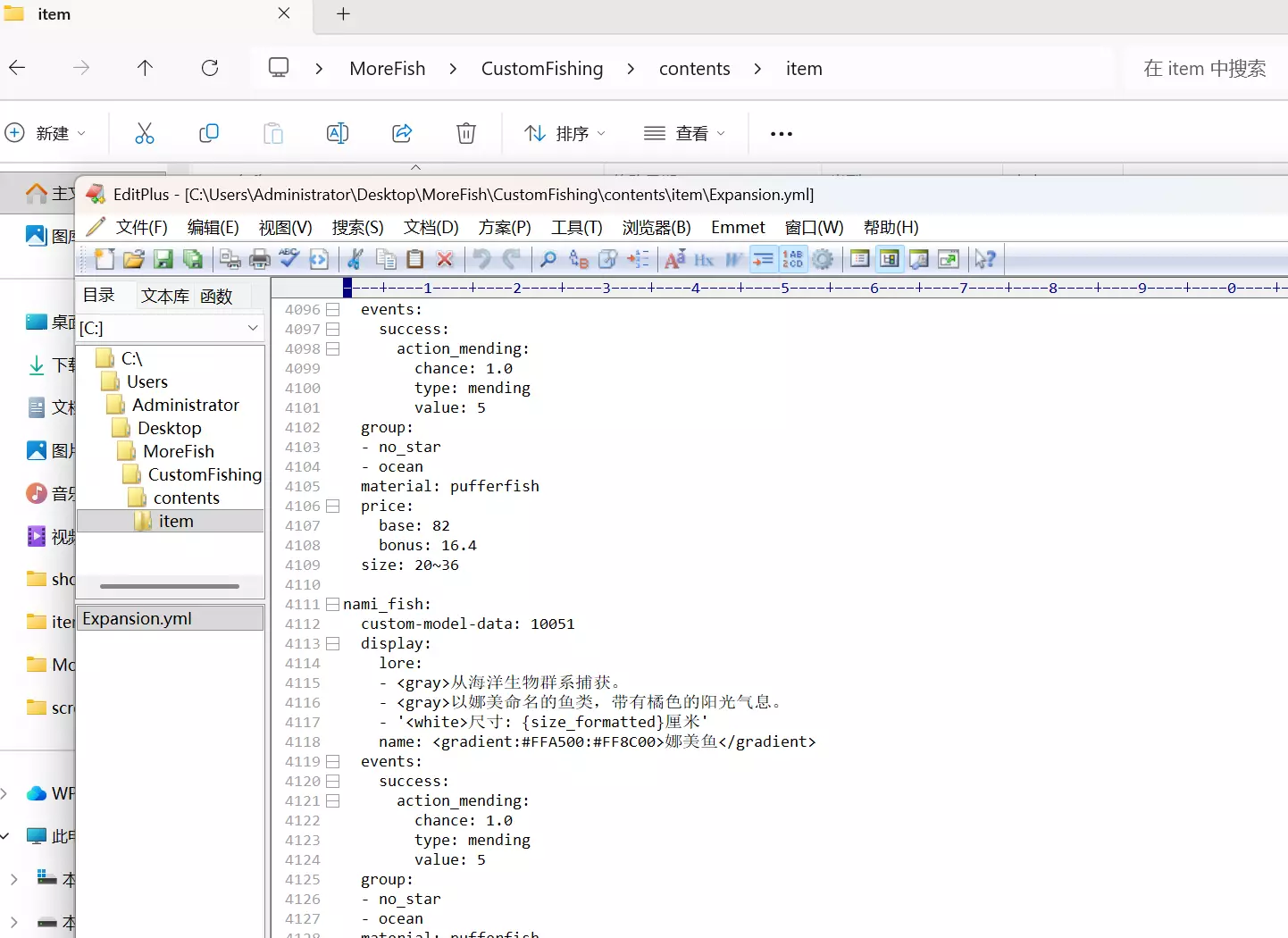
Task: Click the context help cursor icon
Action: [985, 259]
